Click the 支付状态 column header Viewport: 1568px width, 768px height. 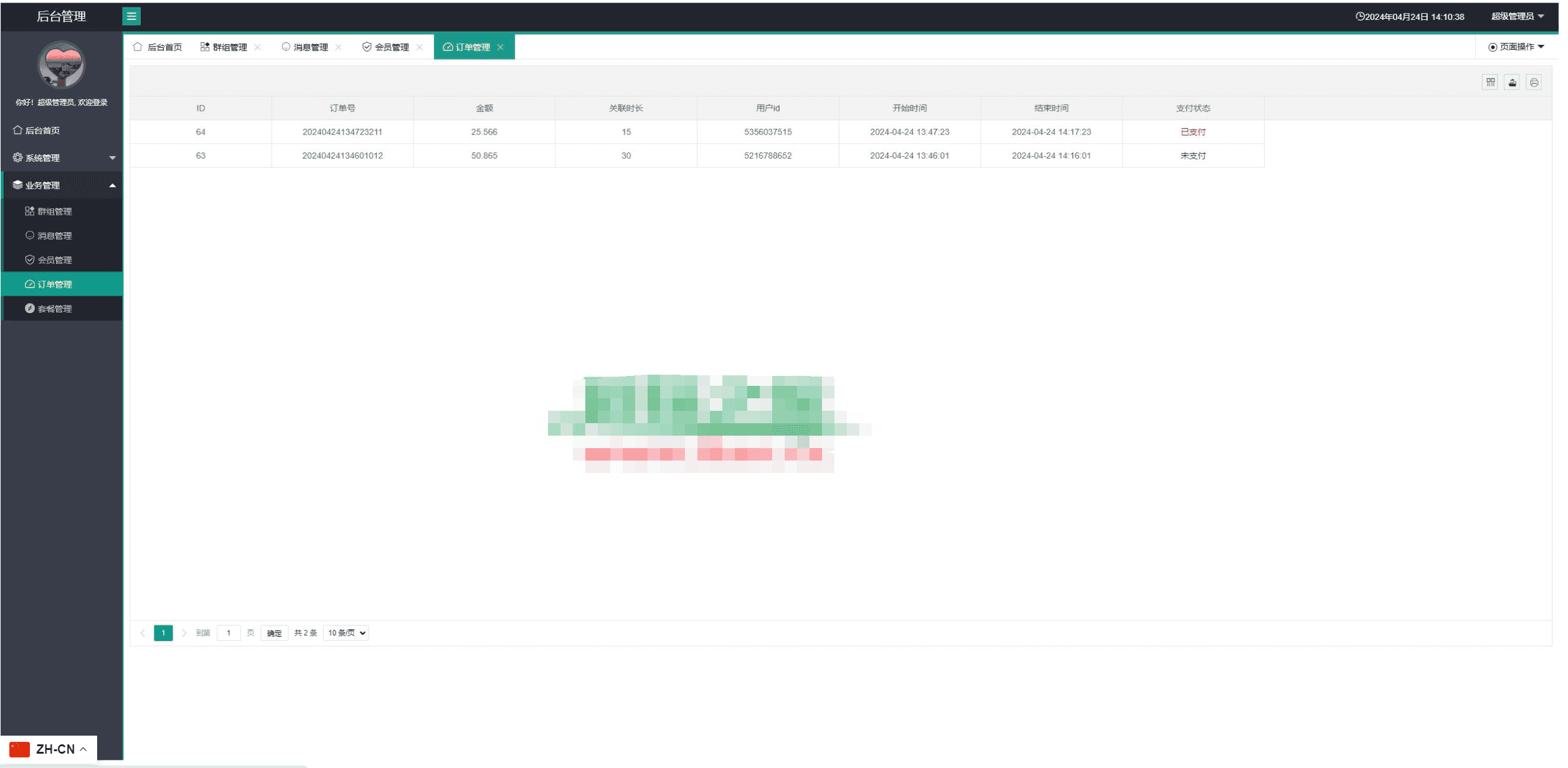[1194, 108]
